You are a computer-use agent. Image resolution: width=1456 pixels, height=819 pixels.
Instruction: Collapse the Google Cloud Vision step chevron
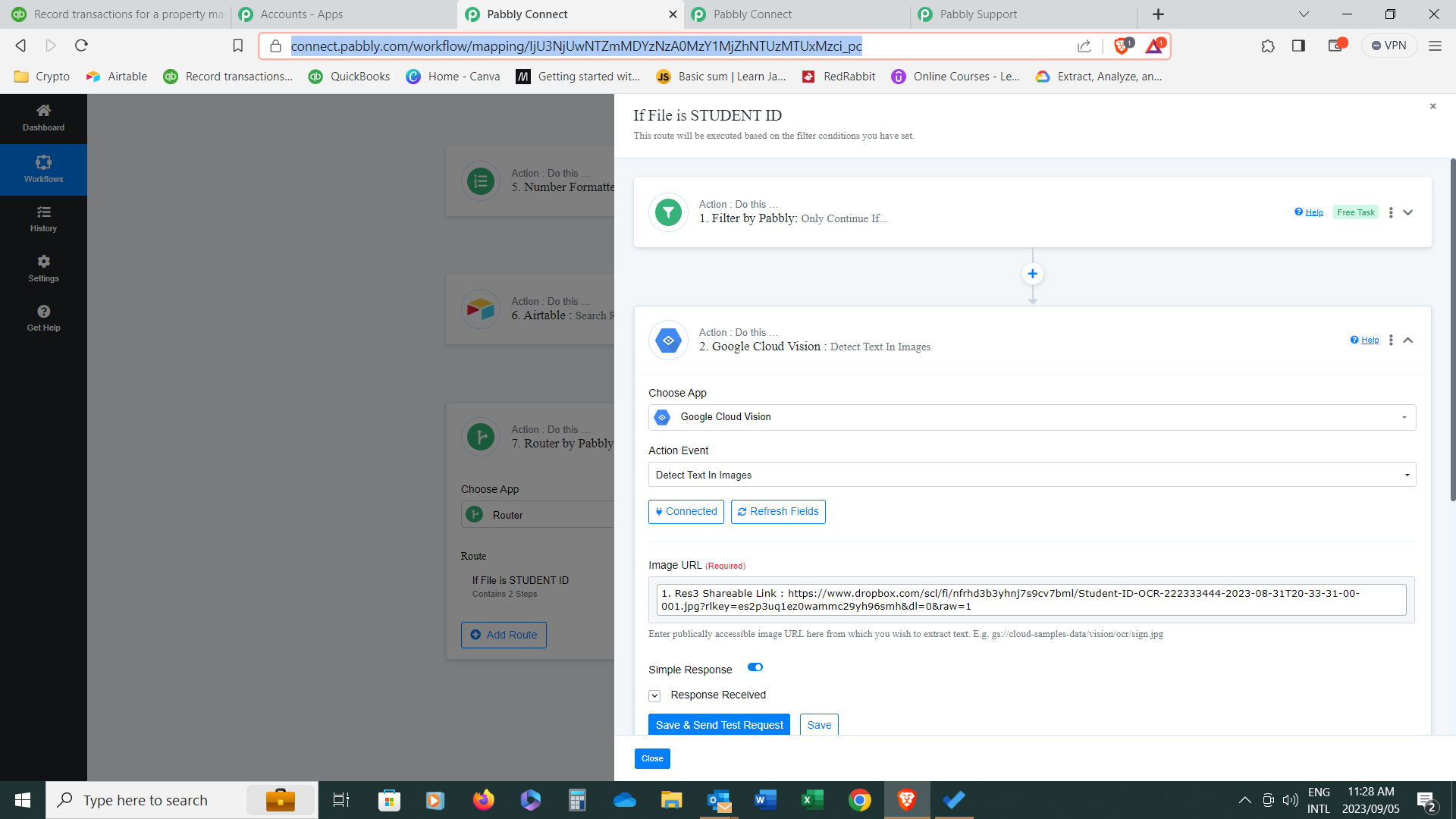click(x=1408, y=340)
